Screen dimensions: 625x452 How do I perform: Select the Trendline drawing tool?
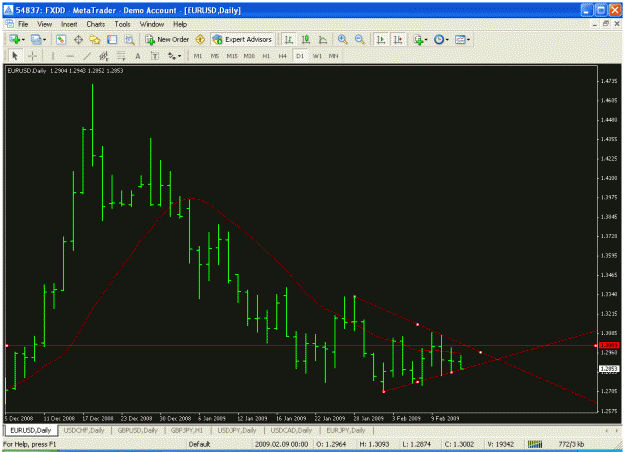click(x=87, y=56)
